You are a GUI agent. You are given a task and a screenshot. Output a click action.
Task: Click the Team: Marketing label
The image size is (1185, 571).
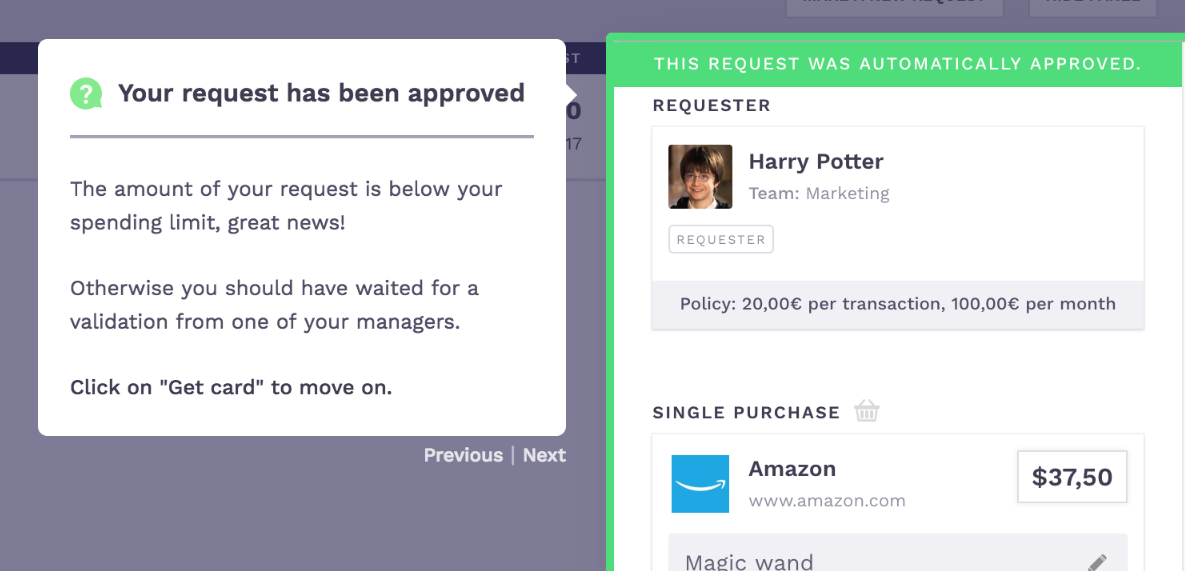pyautogui.click(x=819, y=193)
